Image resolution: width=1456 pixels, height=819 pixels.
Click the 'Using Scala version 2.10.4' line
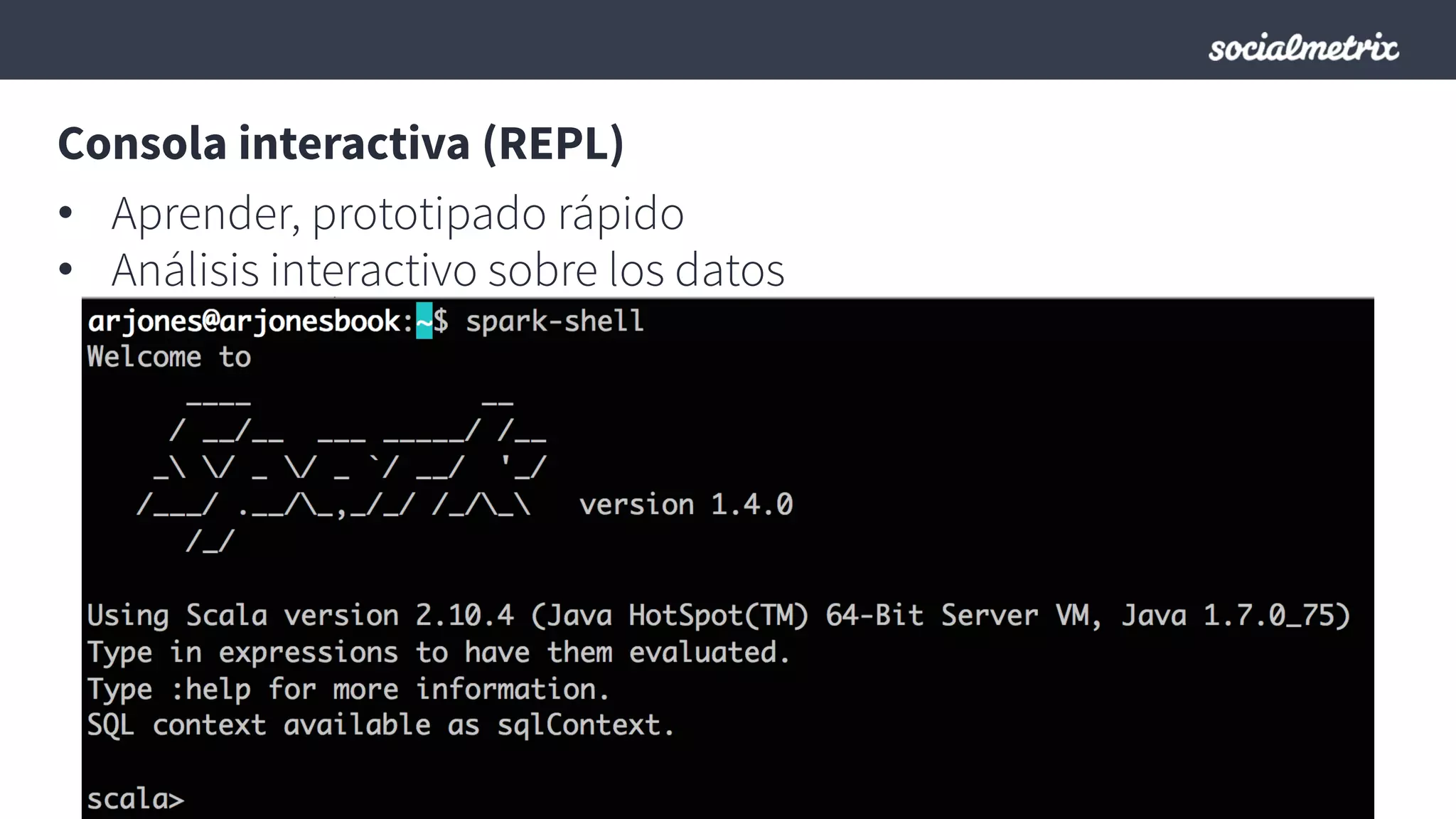[x=718, y=616]
